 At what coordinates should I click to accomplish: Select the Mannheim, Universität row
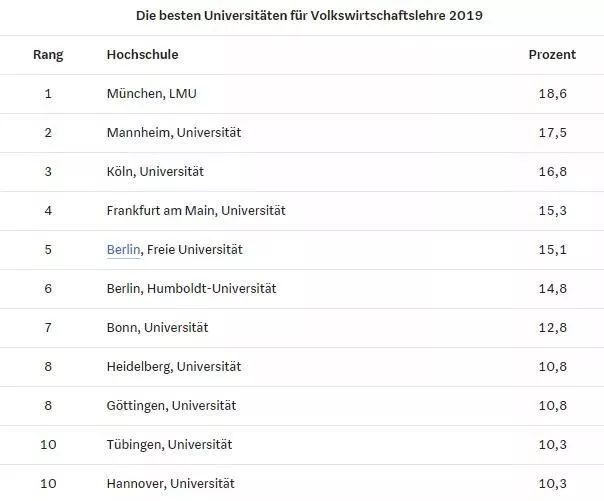click(x=302, y=133)
